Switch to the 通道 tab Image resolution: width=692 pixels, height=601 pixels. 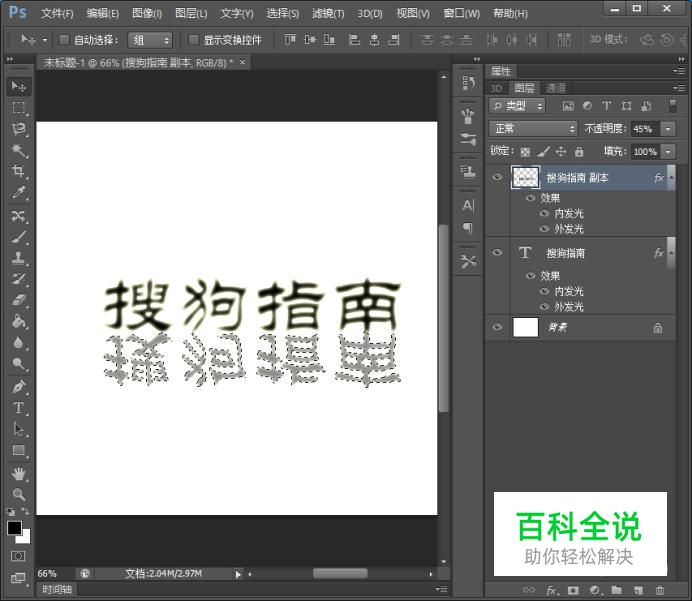[556, 88]
